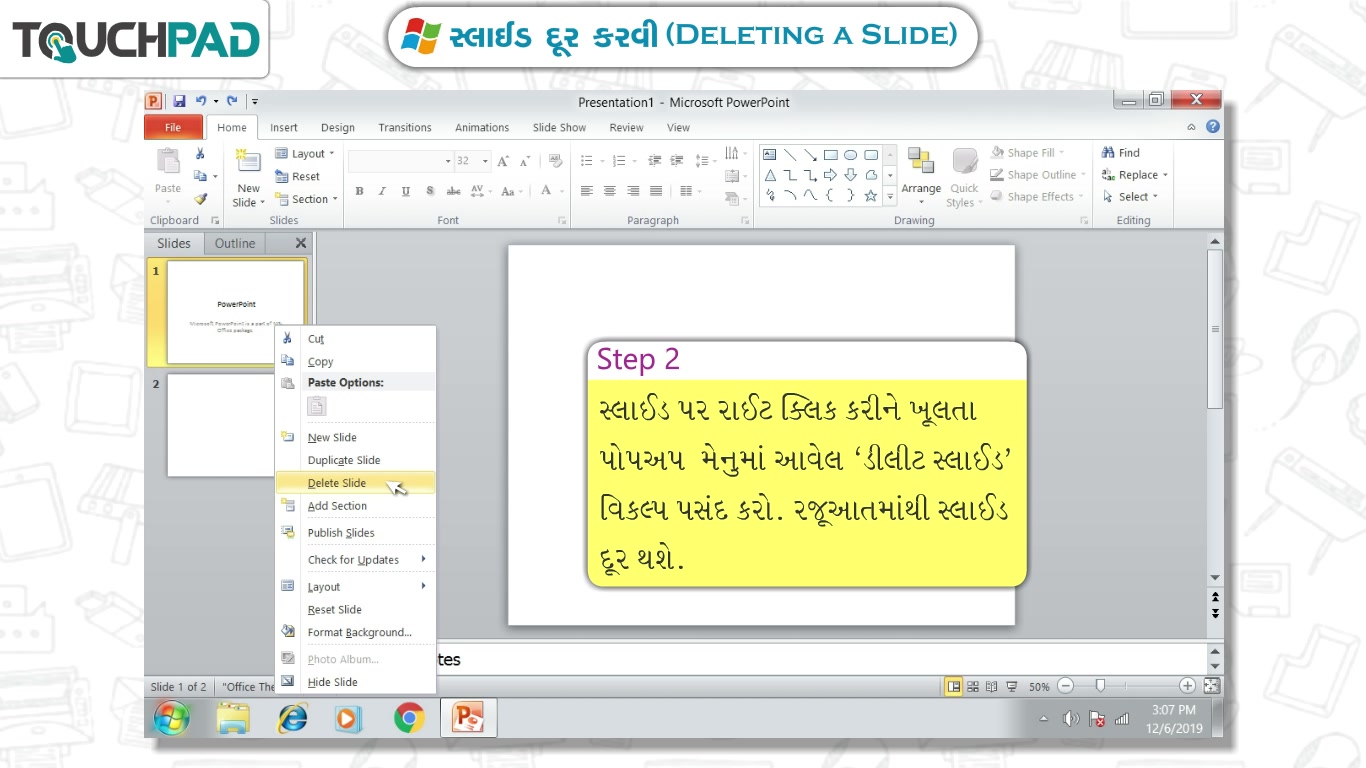Start Slide Show from status bar icon
The height and width of the screenshot is (768, 1366).
(1012, 686)
